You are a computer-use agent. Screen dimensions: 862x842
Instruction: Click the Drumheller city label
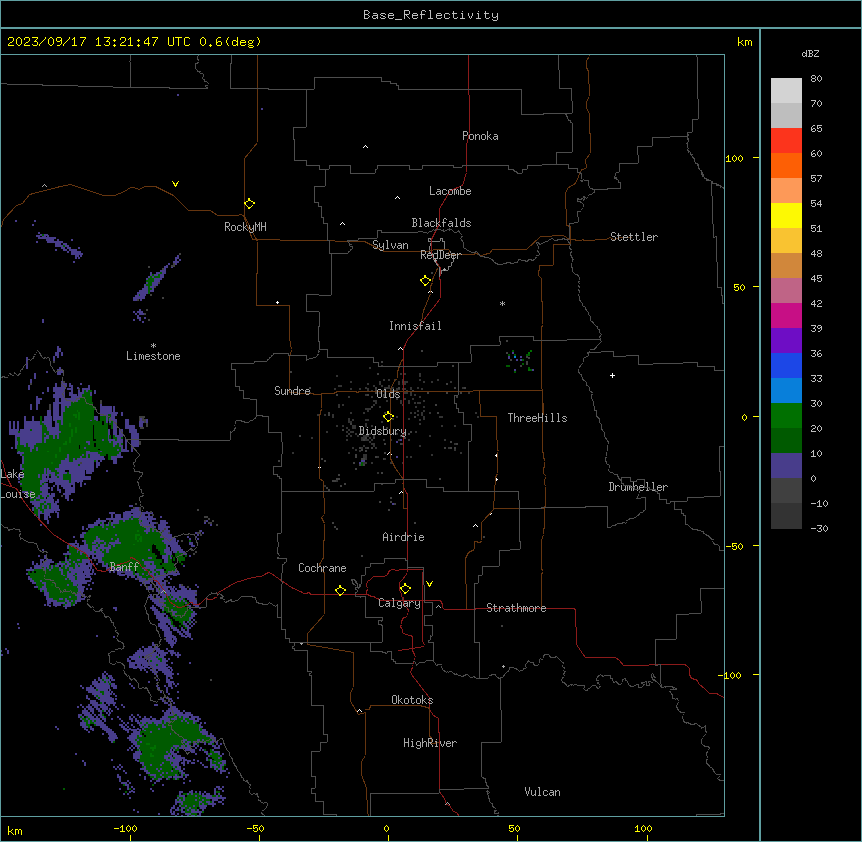tap(638, 487)
